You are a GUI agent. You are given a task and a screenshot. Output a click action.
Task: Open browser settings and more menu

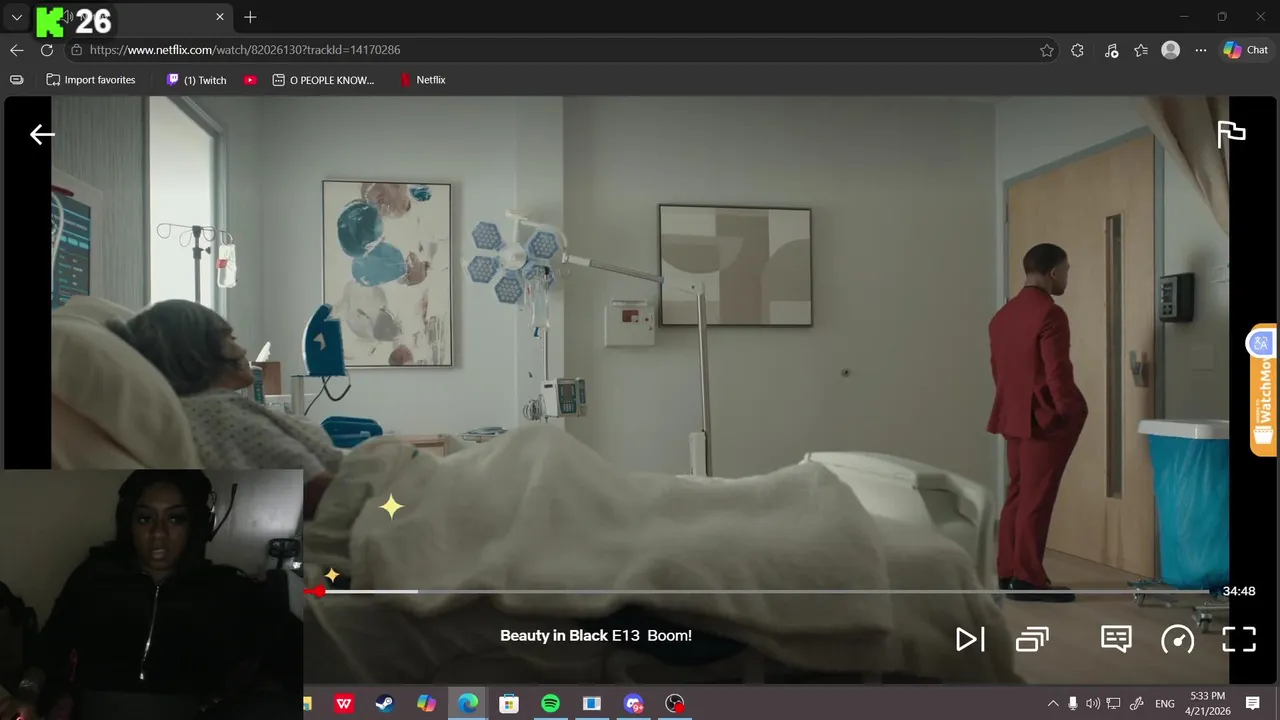1201,50
